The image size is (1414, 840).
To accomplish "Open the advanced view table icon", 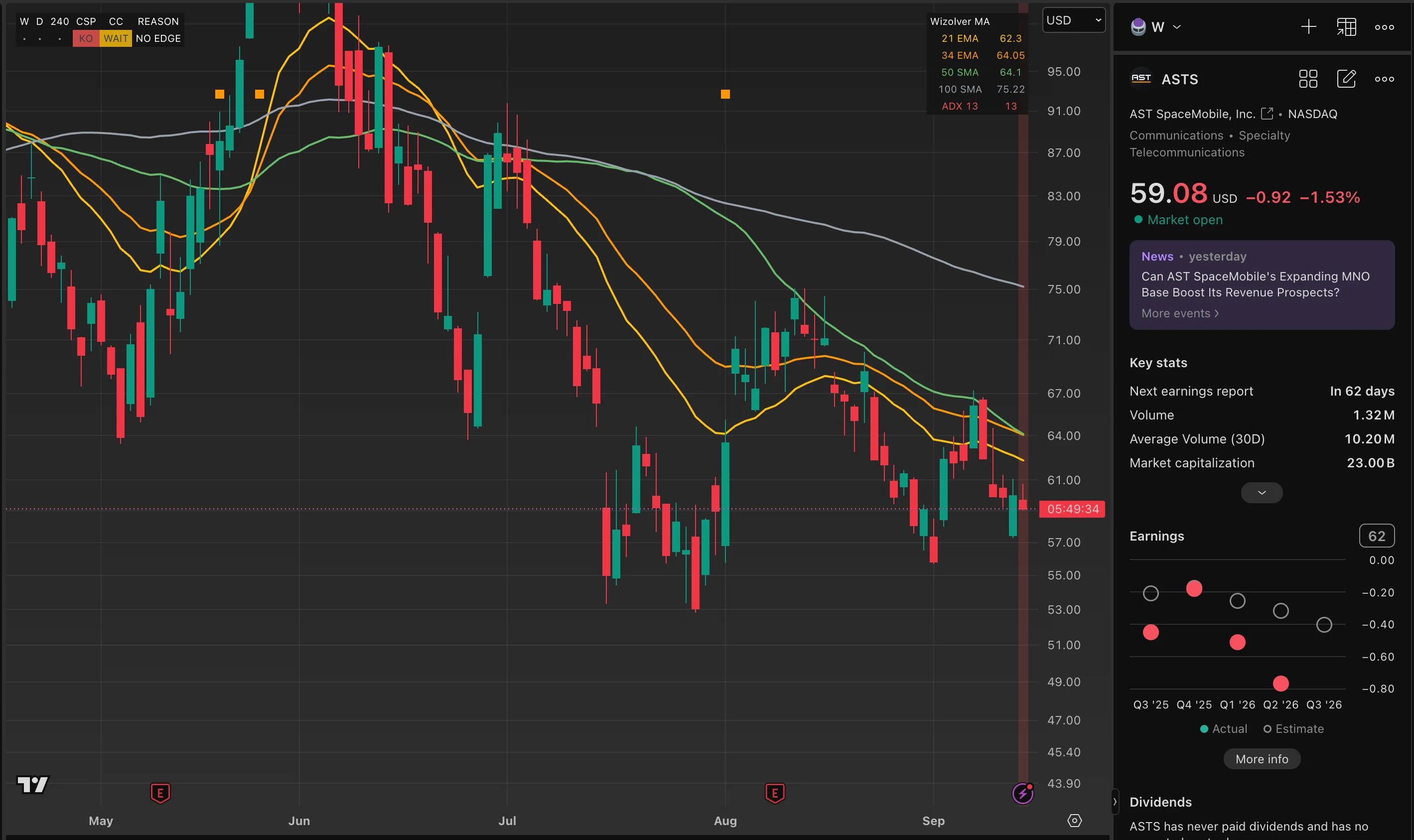I will 1346,26.
